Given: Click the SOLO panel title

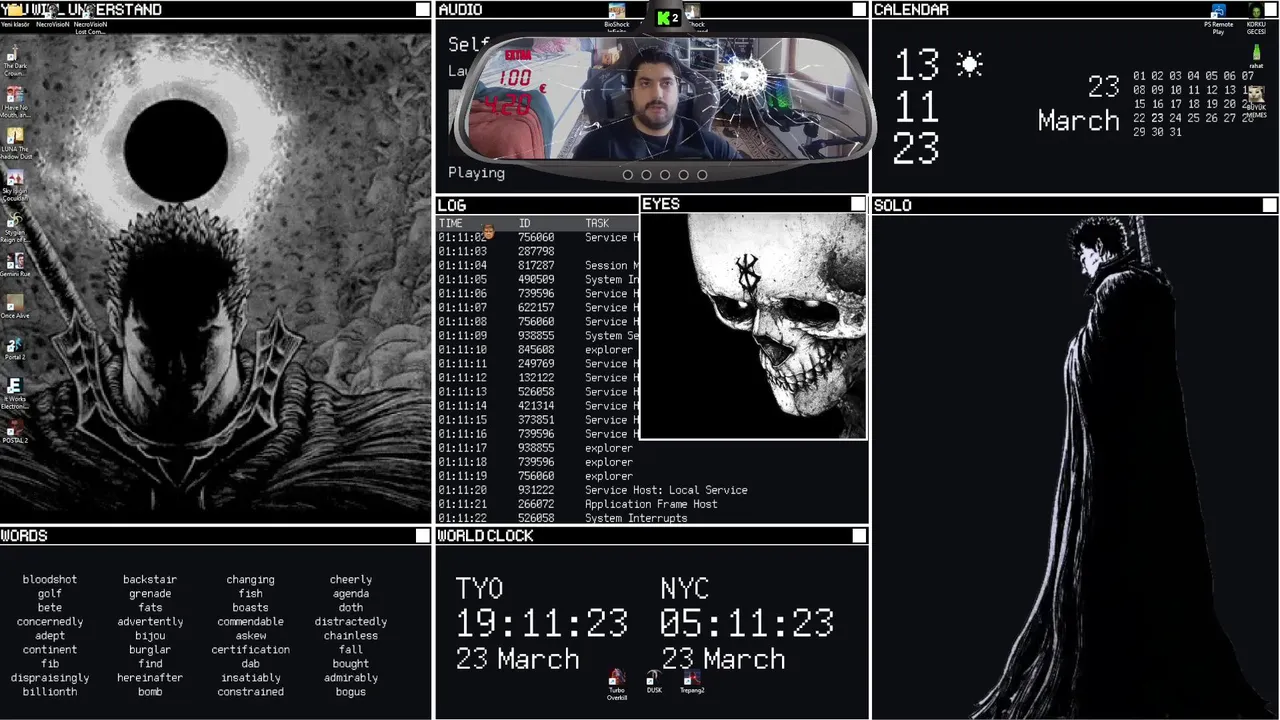Looking at the screenshot, I should coord(893,205).
